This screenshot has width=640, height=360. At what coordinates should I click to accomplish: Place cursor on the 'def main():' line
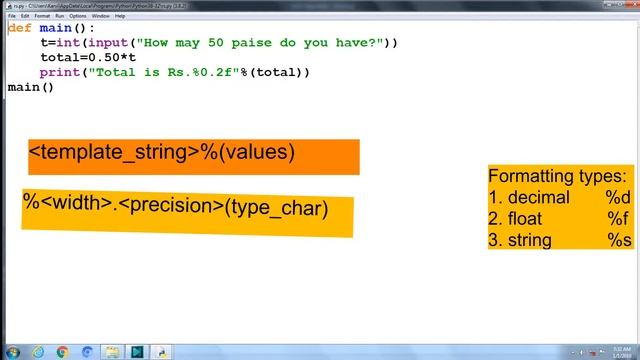click(x=51, y=28)
